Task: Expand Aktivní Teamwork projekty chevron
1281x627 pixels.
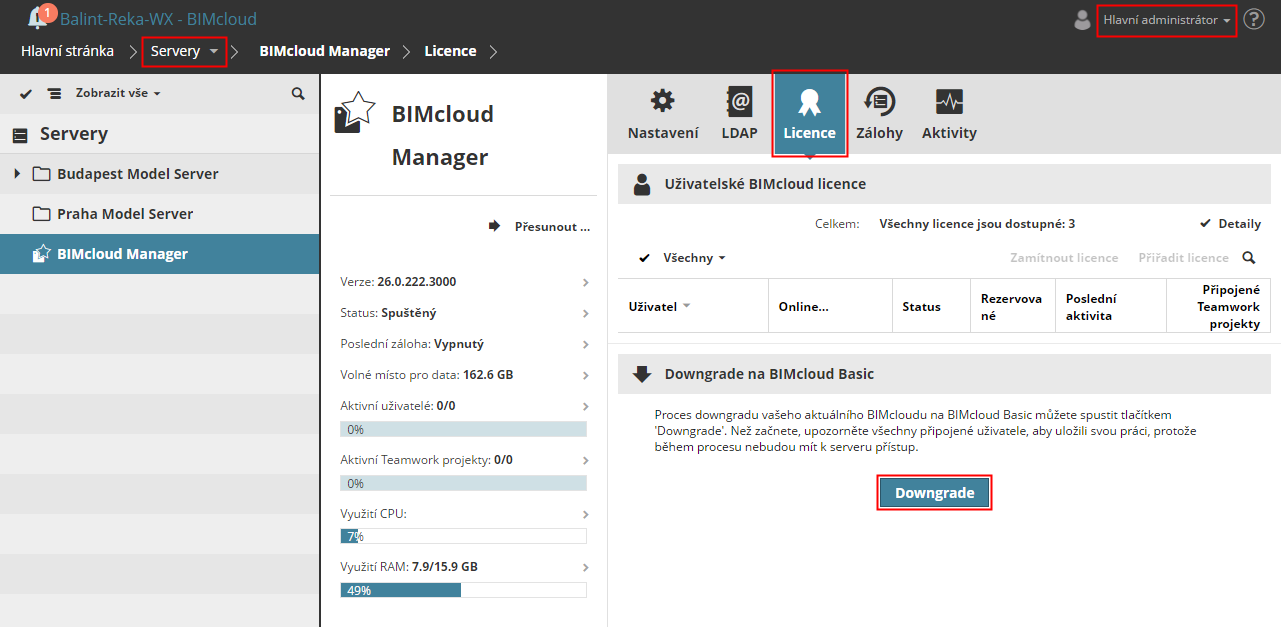Action: tap(586, 461)
